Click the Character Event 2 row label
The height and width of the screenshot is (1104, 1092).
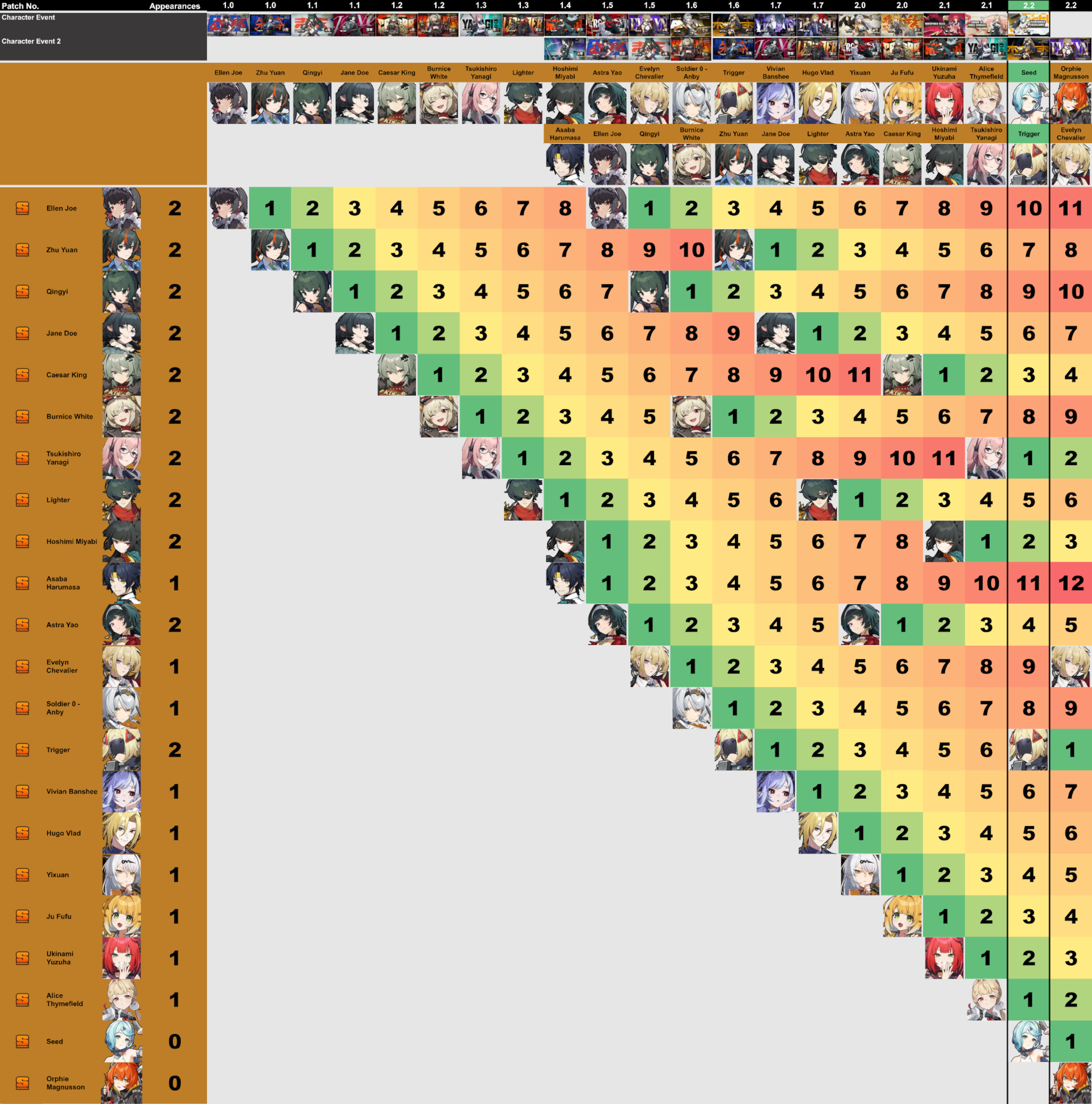pyautogui.click(x=31, y=41)
